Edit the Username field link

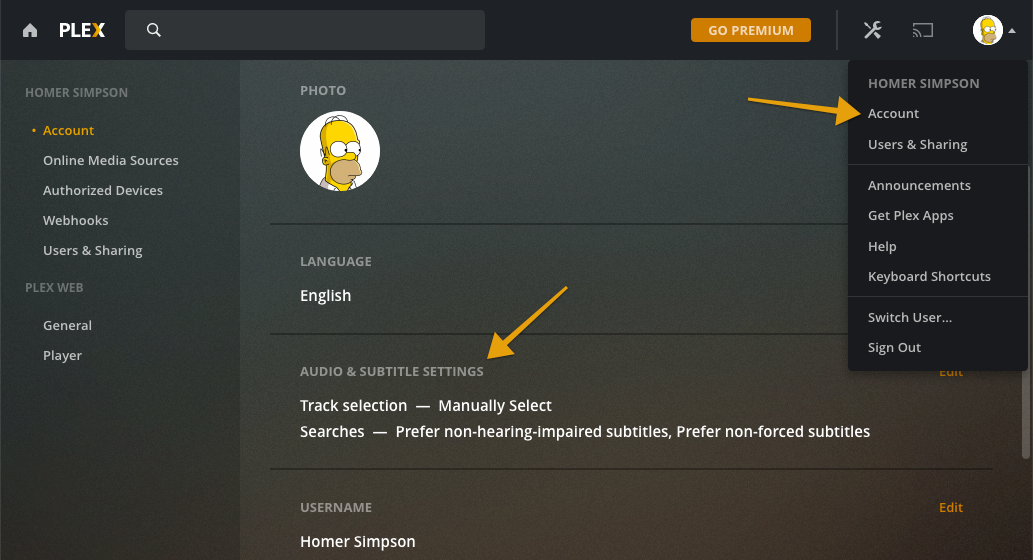point(951,507)
